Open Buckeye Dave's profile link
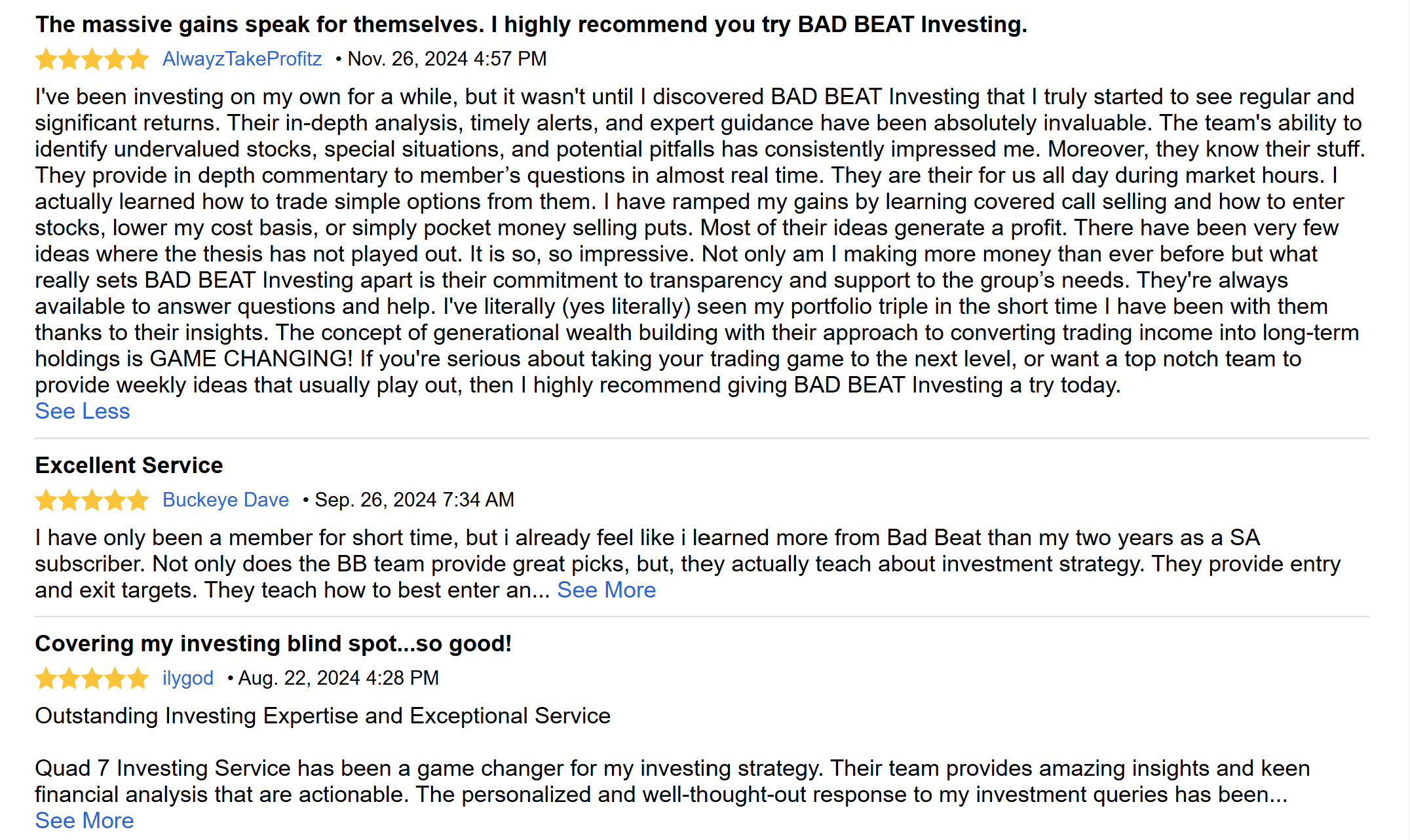The height and width of the screenshot is (840, 1410). tap(225, 500)
